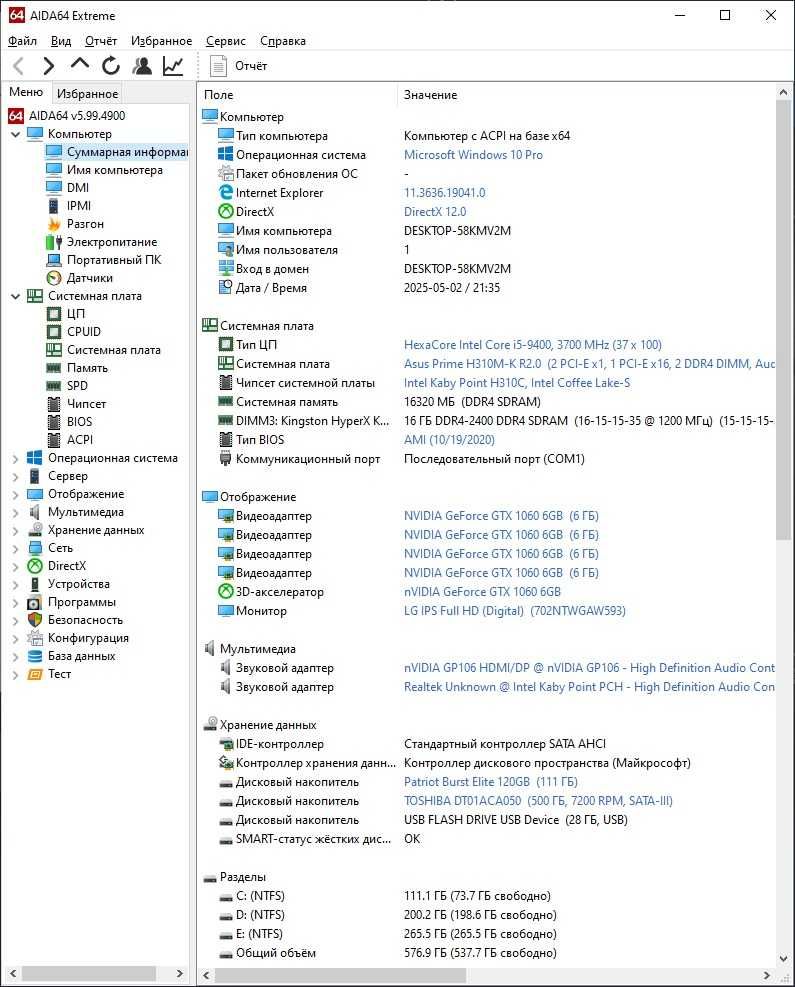Screen dimensions: 795x987
Task: Click the CPUID chip icon
Action: point(54,332)
